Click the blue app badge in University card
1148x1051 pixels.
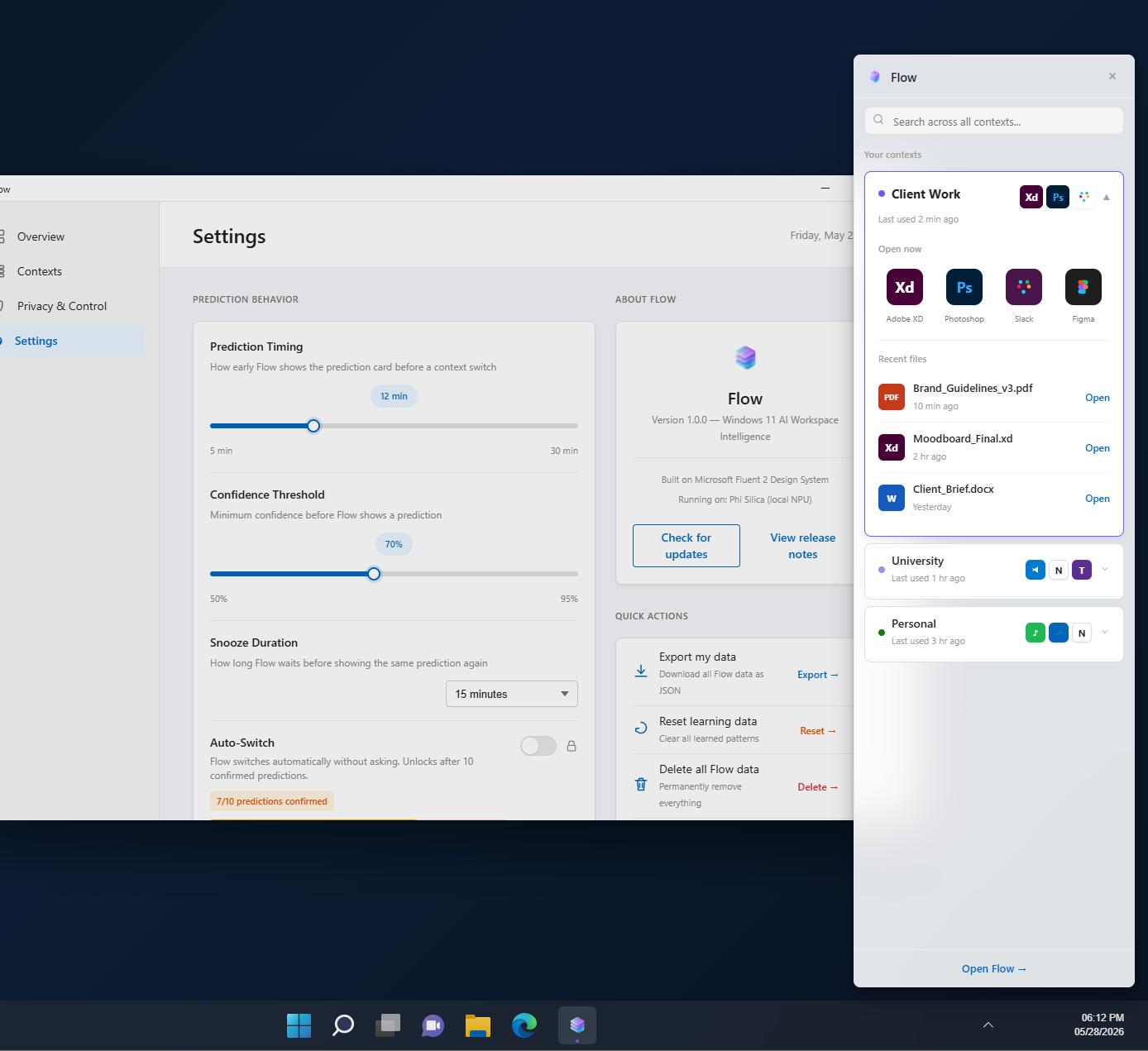coord(1036,570)
